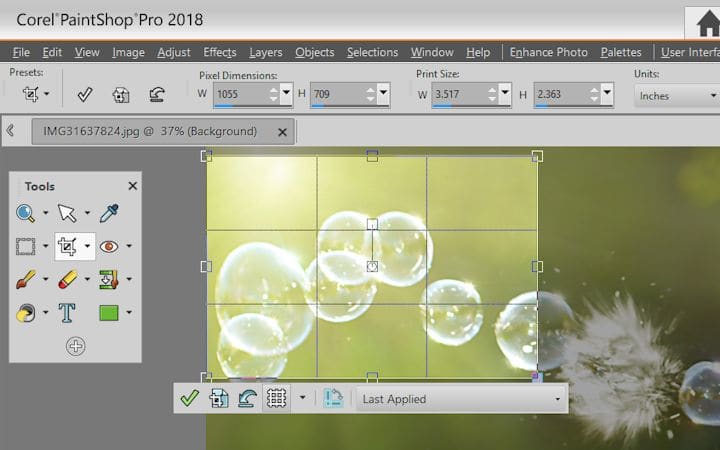The image size is (720, 450).
Task: Click the left chevron beside document tab
Action: coord(11,131)
